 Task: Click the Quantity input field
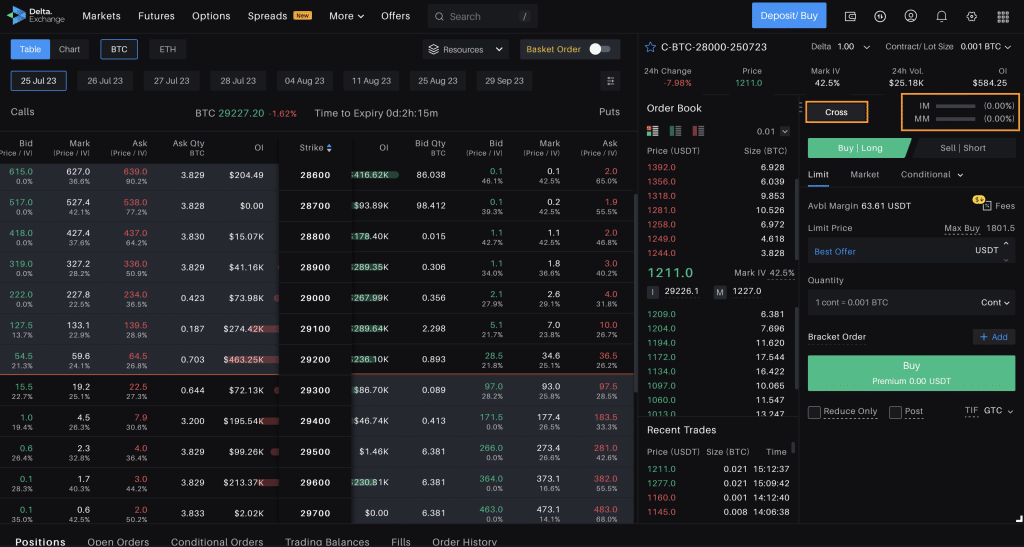[911, 302]
